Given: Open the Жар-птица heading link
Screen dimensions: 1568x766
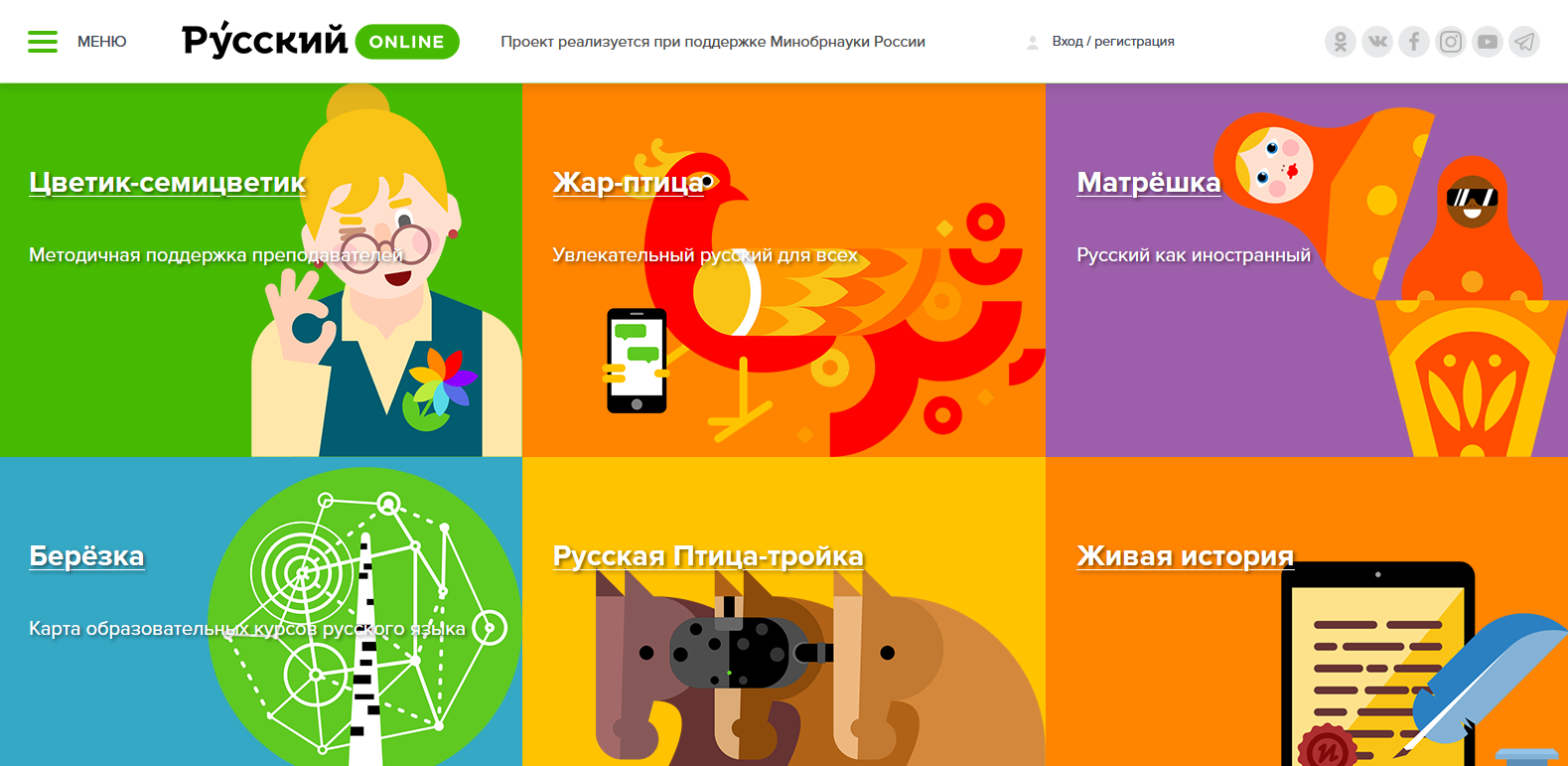Looking at the screenshot, I should (x=628, y=183).
